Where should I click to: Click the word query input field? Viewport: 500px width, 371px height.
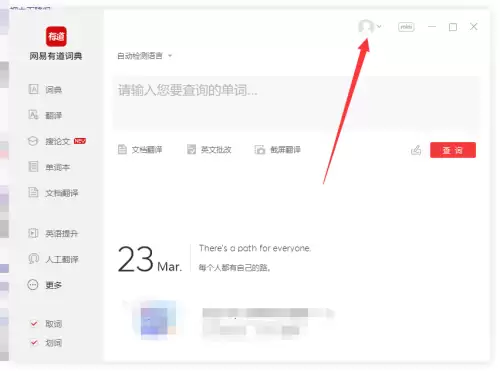click(x=296, y=103)
